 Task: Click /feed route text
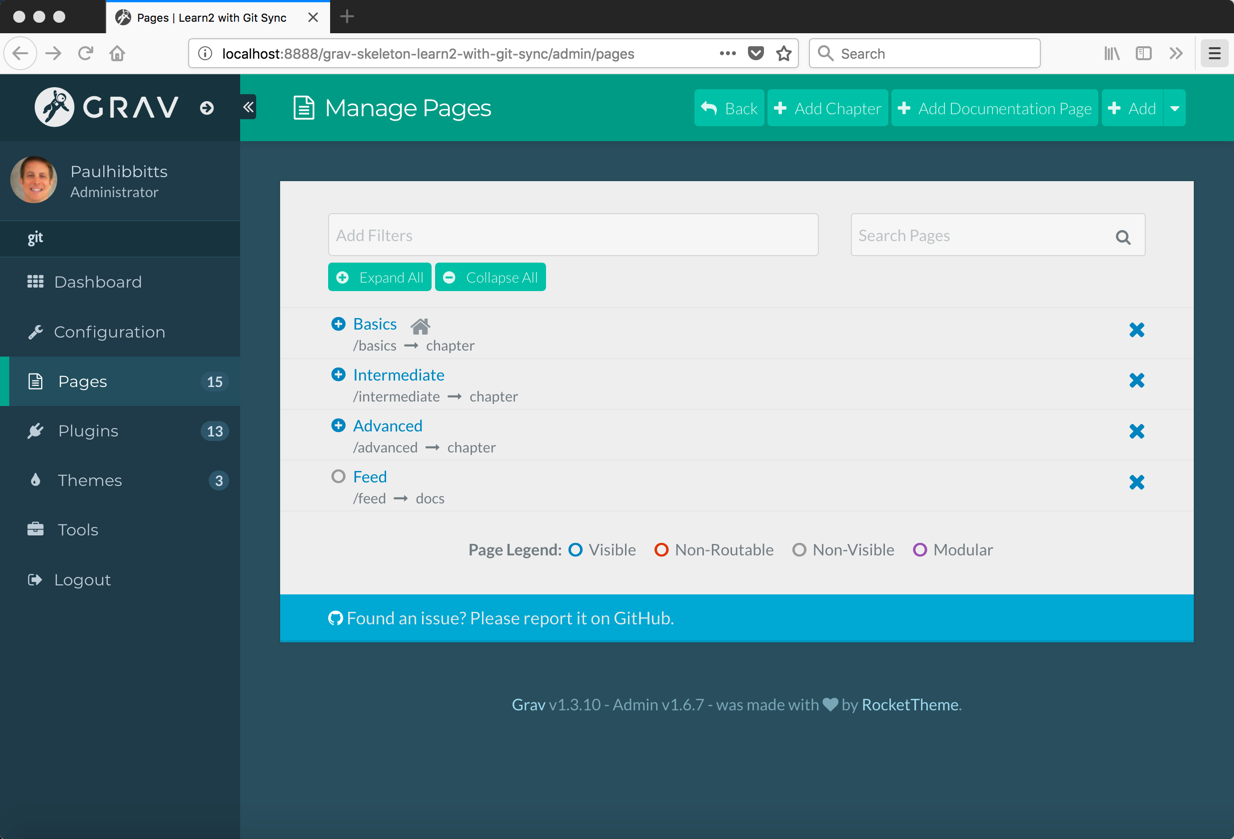click(369, 499)
